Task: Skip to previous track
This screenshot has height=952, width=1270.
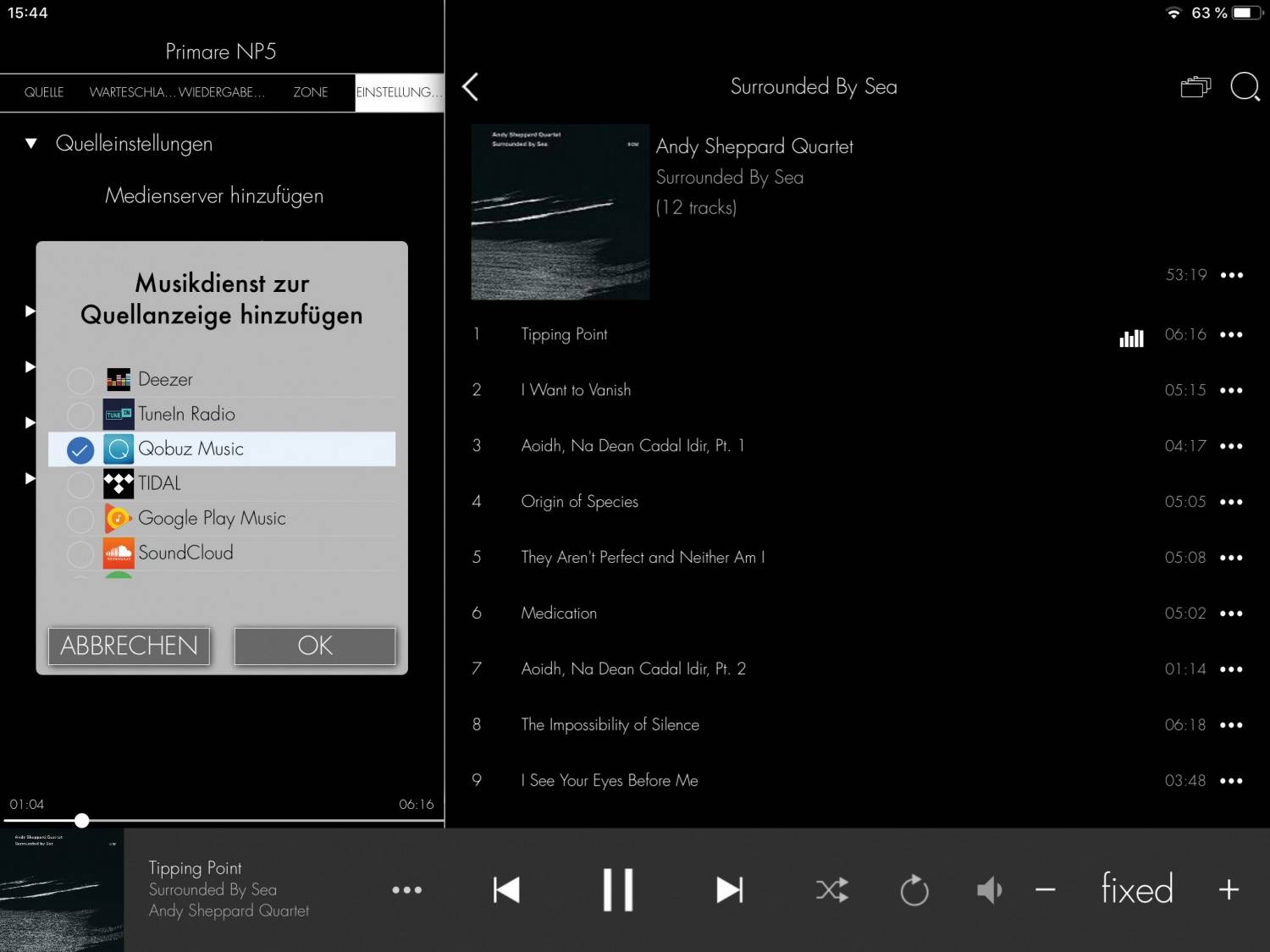Action: coord(506,889)
